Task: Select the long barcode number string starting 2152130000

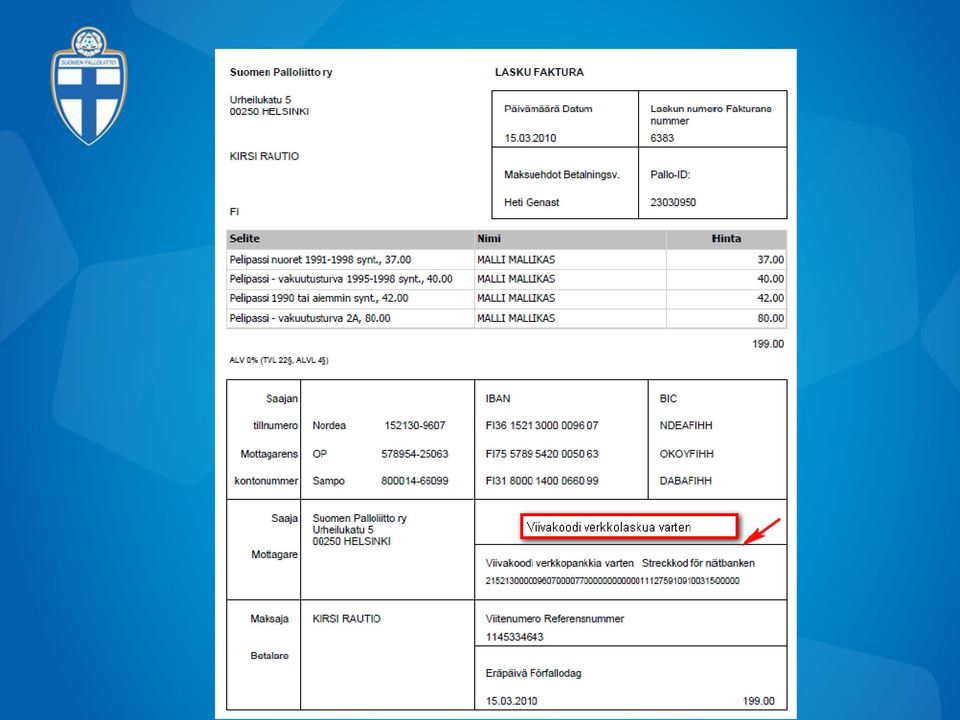Action: [x=612, y=581]
